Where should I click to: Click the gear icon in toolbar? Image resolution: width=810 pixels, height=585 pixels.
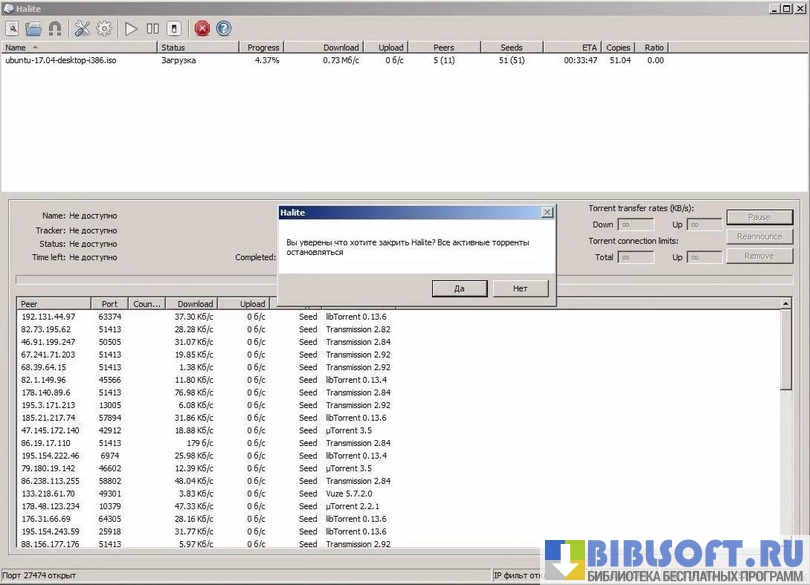(103, 28)
